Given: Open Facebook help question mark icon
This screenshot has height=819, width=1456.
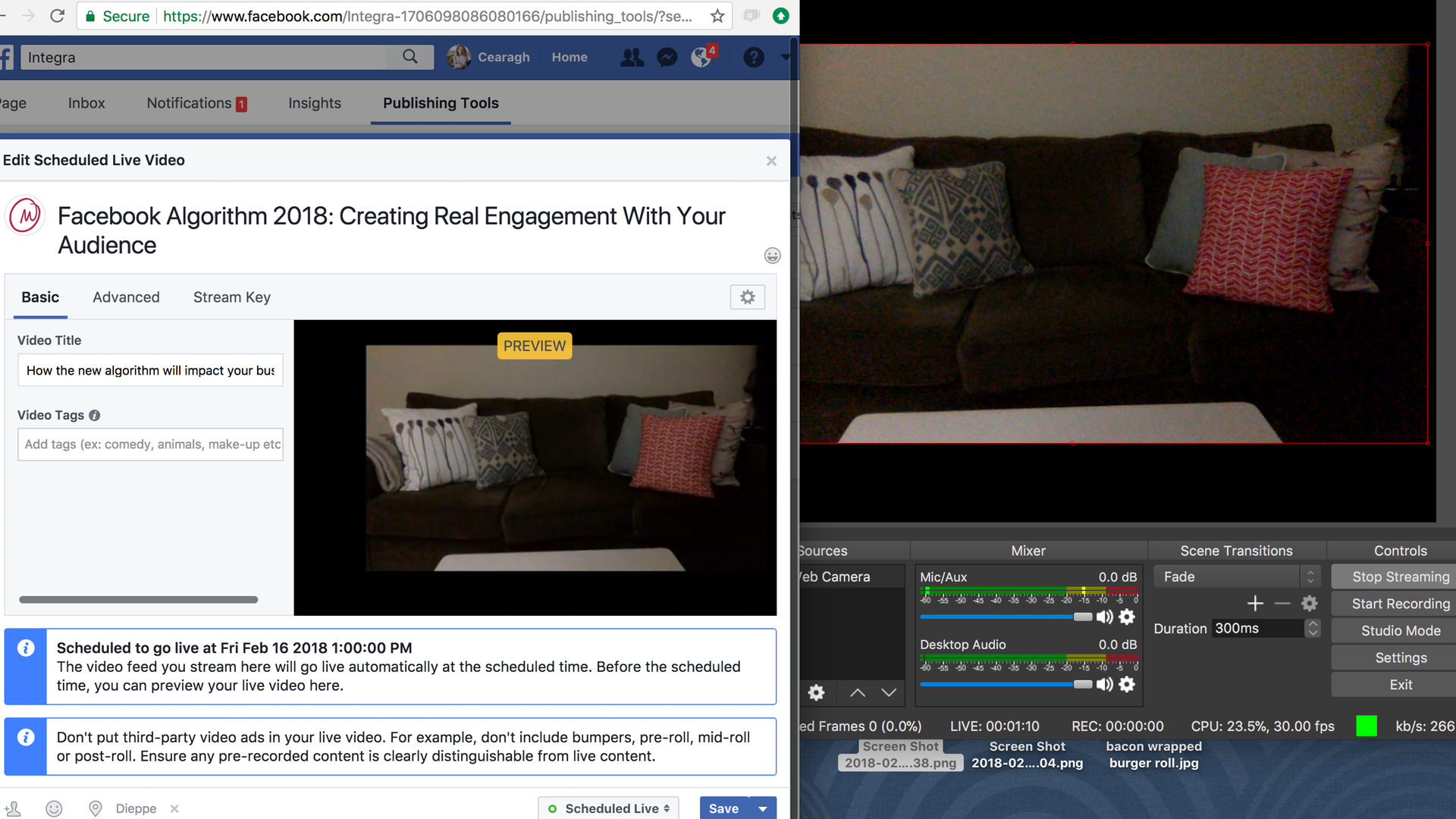Looking at the screenshot, I should point(753,57).
